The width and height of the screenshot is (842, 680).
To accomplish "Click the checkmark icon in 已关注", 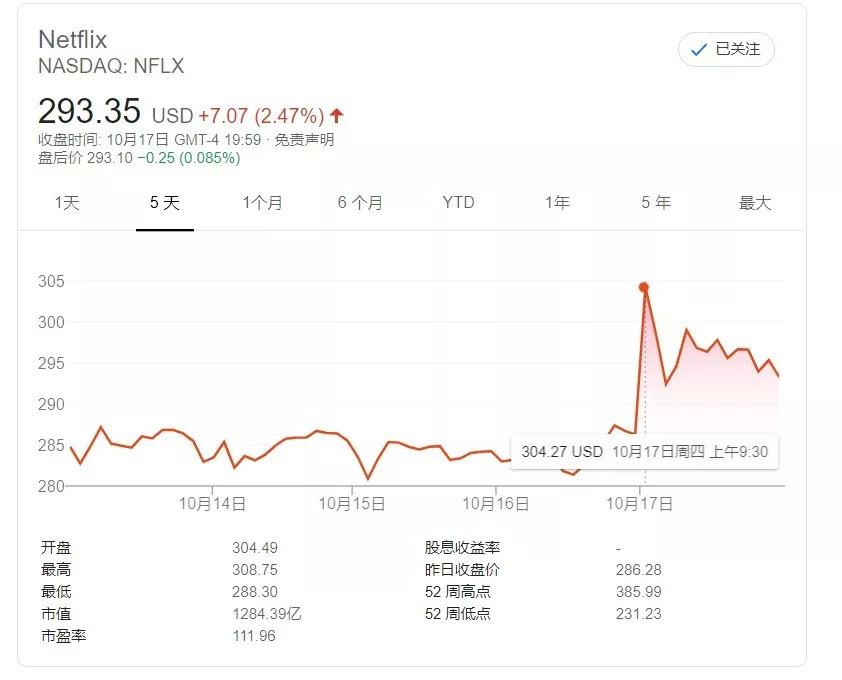I will [x=700, y=49].
